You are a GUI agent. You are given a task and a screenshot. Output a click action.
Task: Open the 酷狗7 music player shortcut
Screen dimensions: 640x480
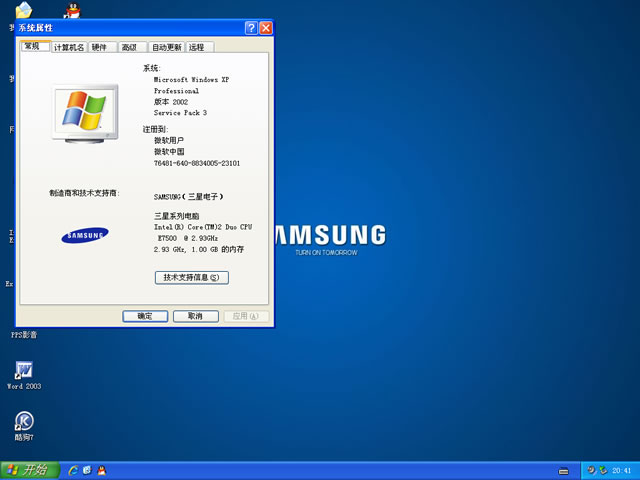[x=23, y=422]
